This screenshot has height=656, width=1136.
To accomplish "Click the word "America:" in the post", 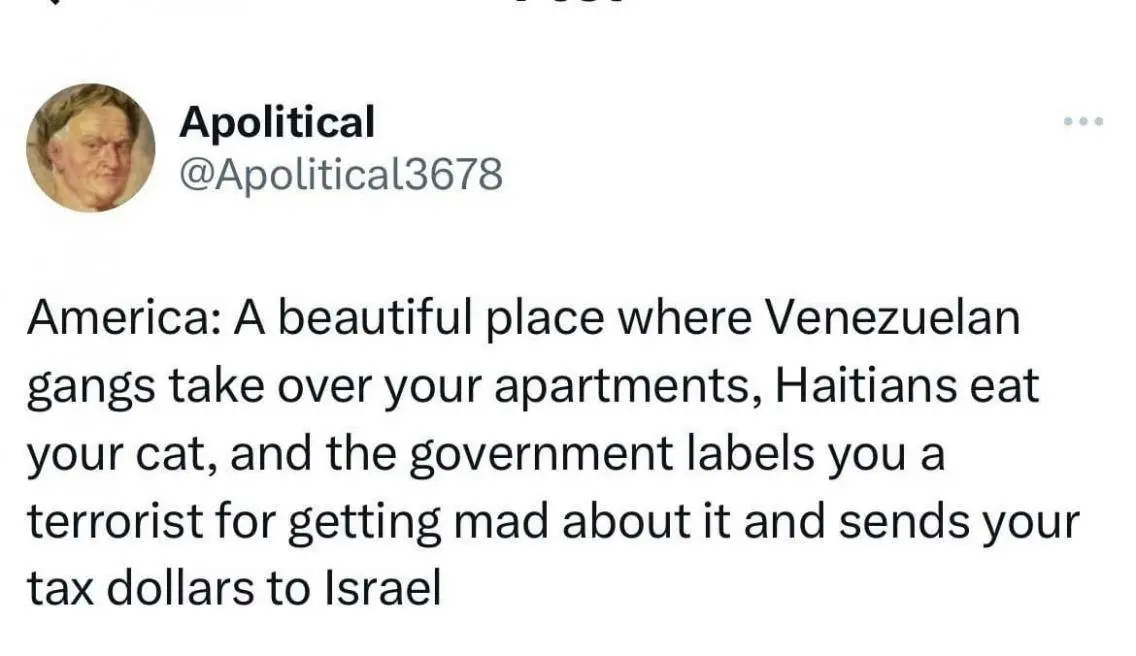I will [124, 319].
